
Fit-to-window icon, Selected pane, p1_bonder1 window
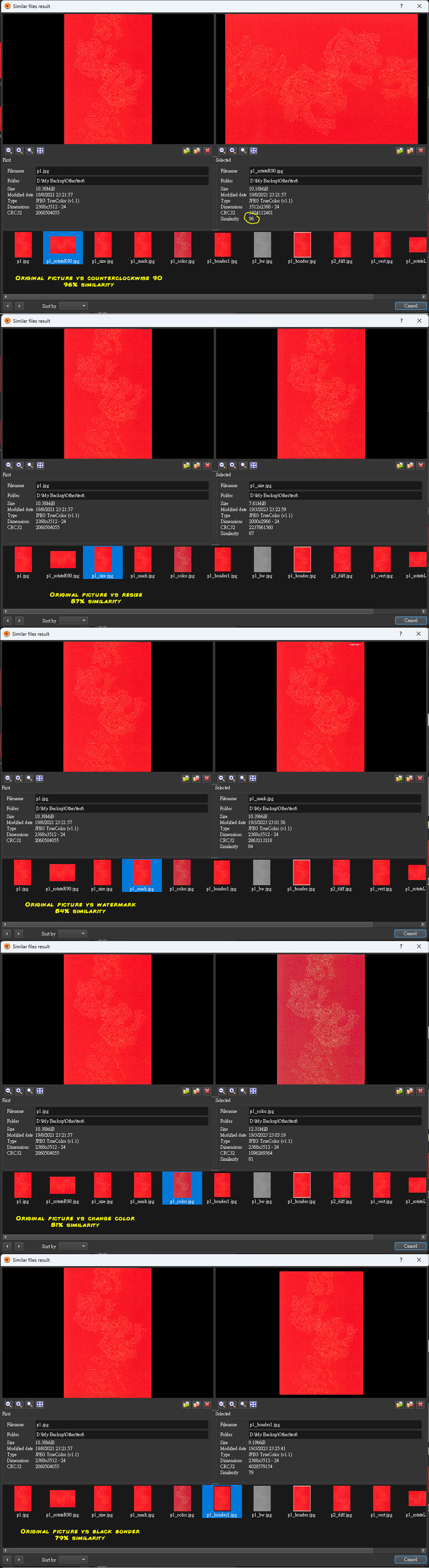pyautogui.click(x=253, y=1404)
